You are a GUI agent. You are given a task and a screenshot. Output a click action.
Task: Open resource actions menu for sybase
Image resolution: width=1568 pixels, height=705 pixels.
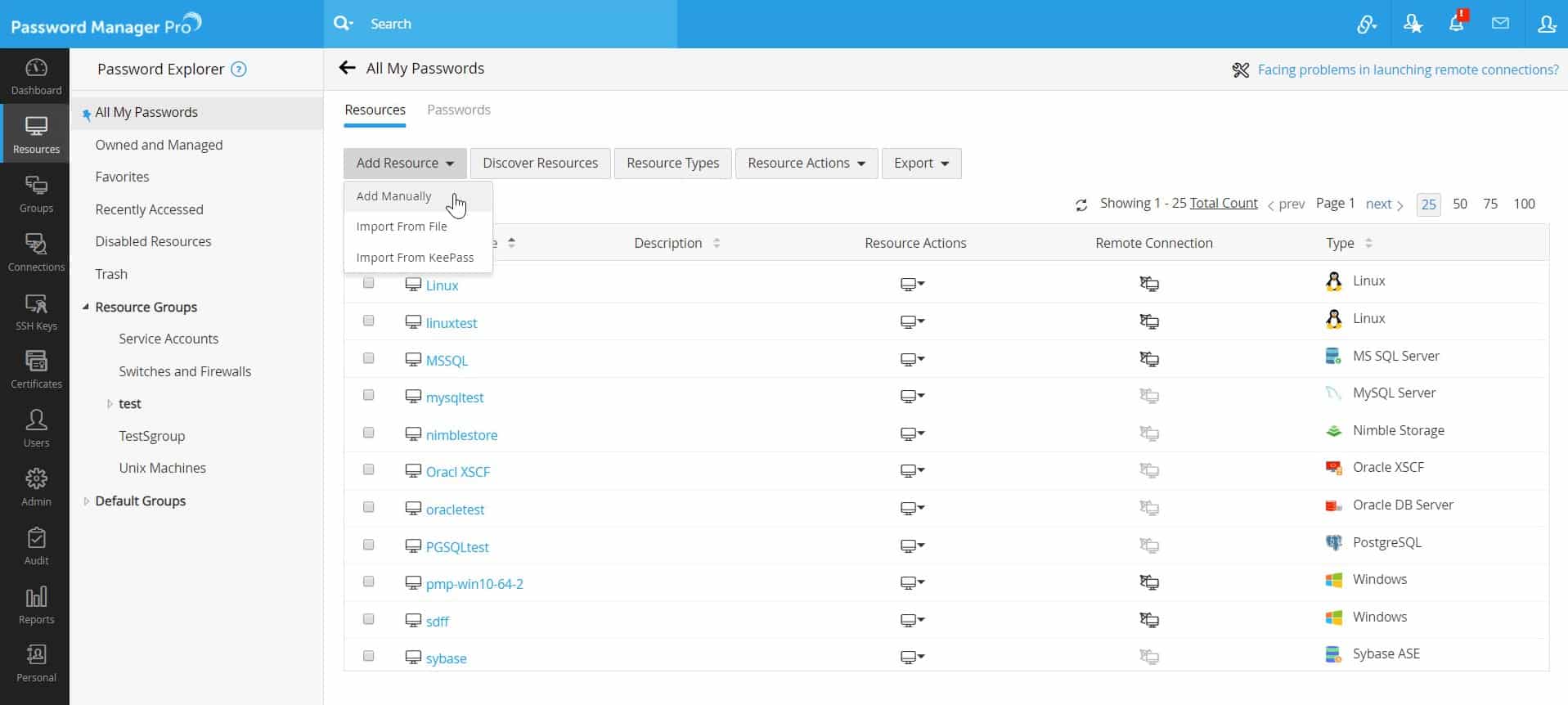click(x=912, y=658)
